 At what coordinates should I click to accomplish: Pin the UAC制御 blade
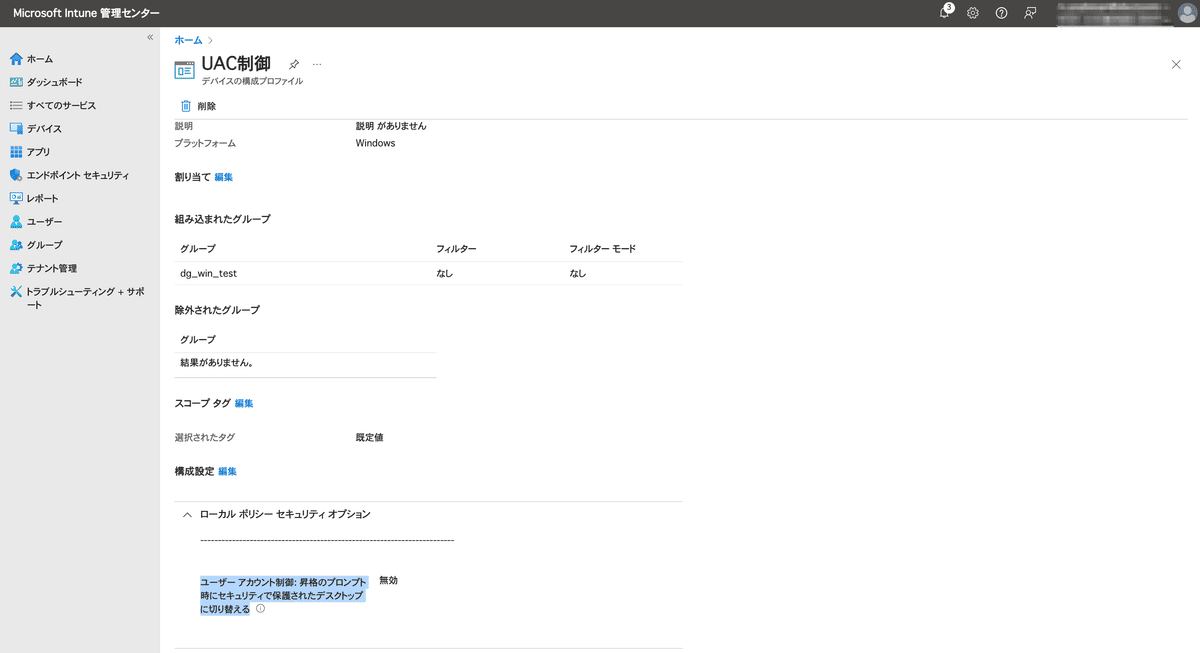coord(294,64)
